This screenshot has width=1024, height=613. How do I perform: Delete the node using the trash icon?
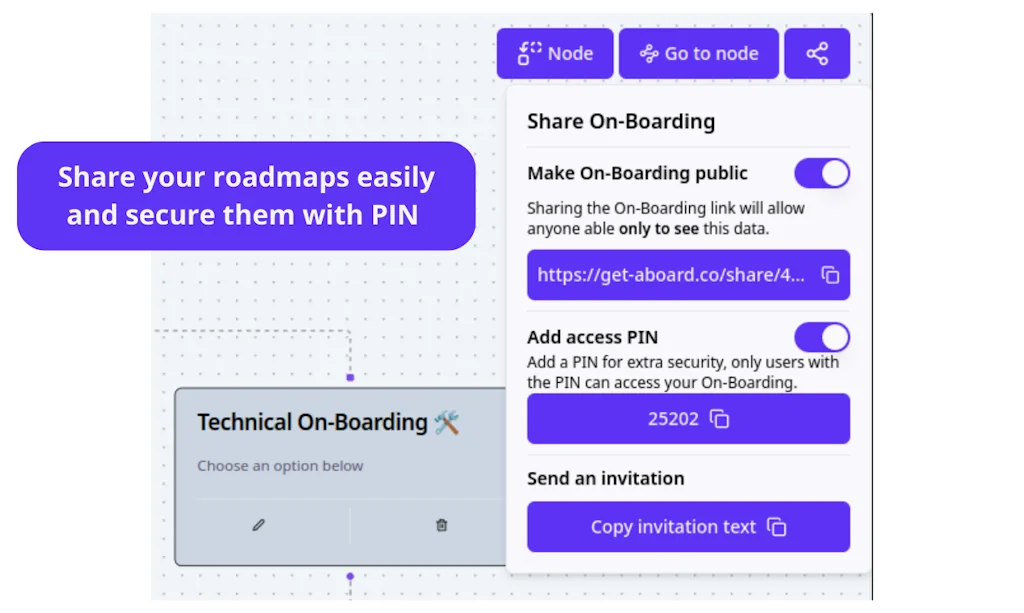[x=441, y=524]
